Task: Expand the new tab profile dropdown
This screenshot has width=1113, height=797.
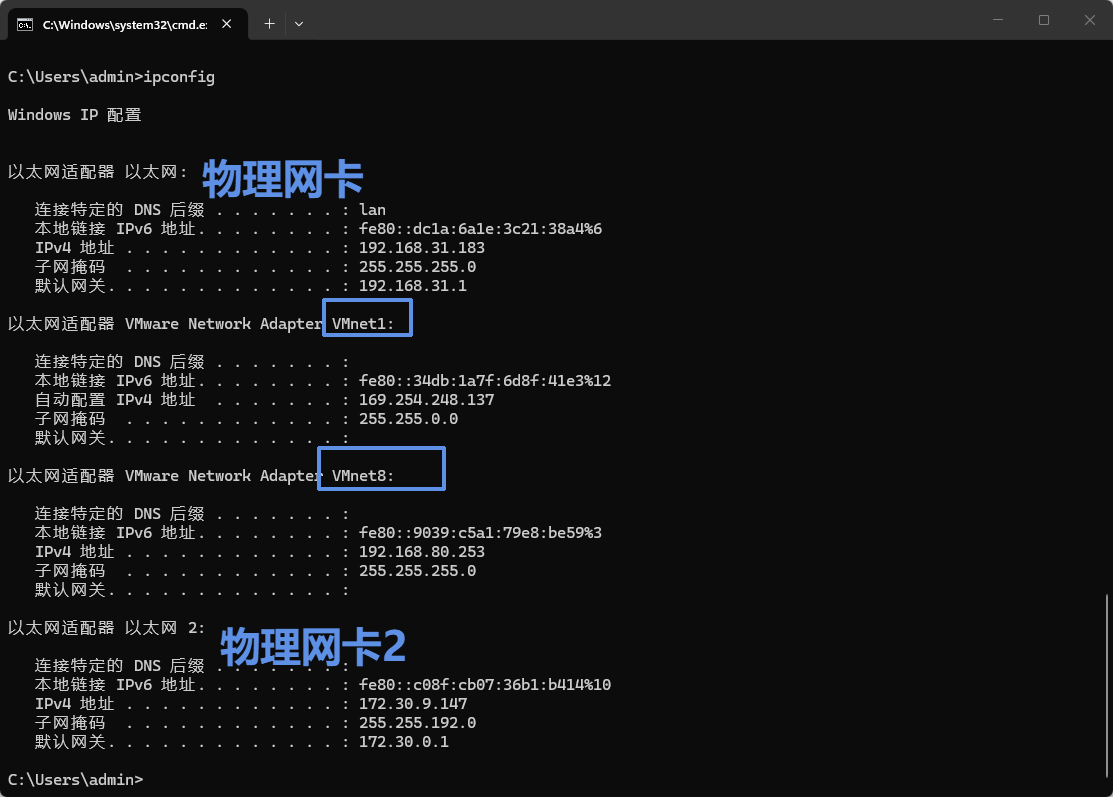Action: [299, 23]
